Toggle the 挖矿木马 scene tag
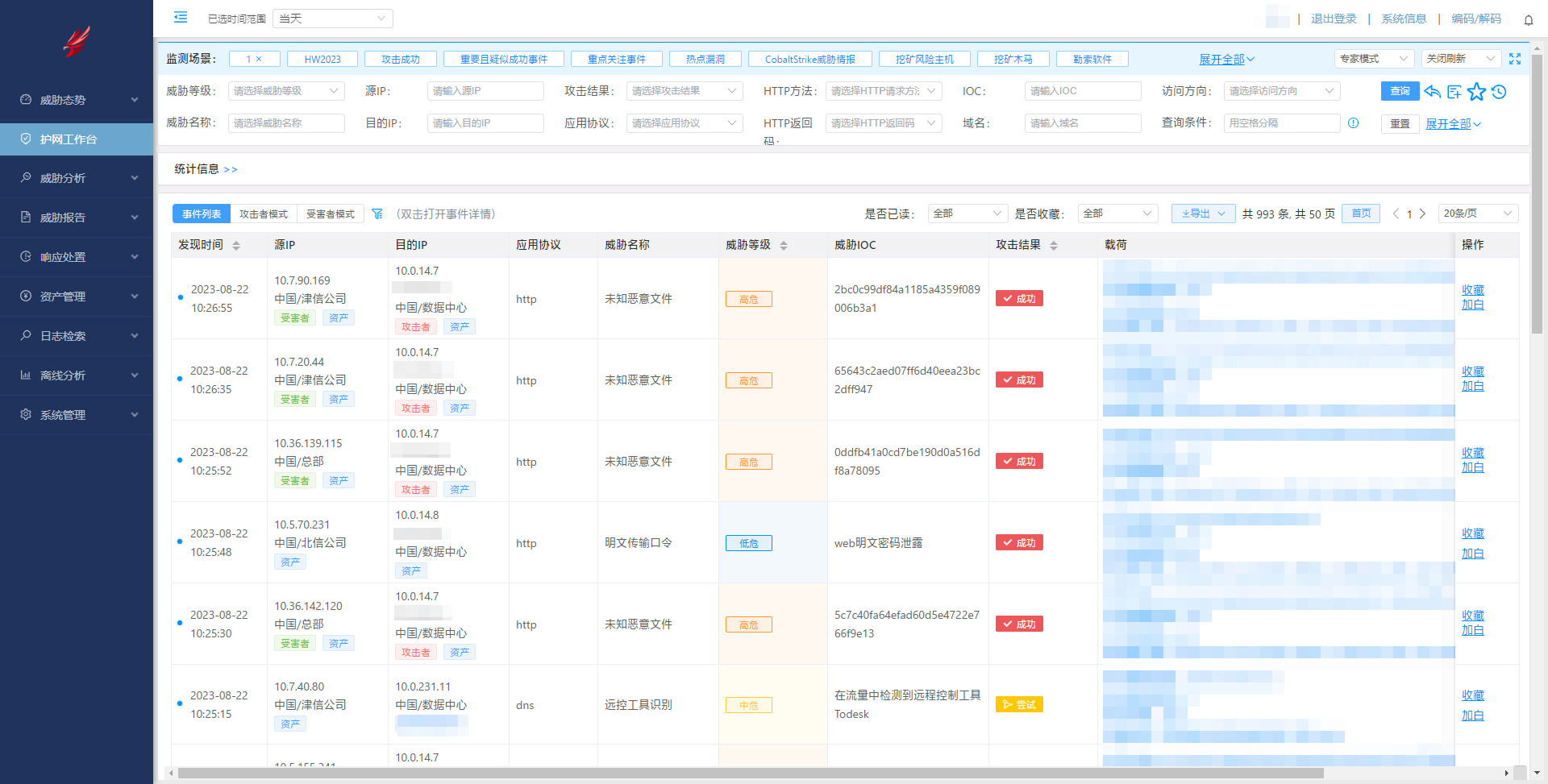The height and width of the screenshot is (784, 1548). point(1013,59)
